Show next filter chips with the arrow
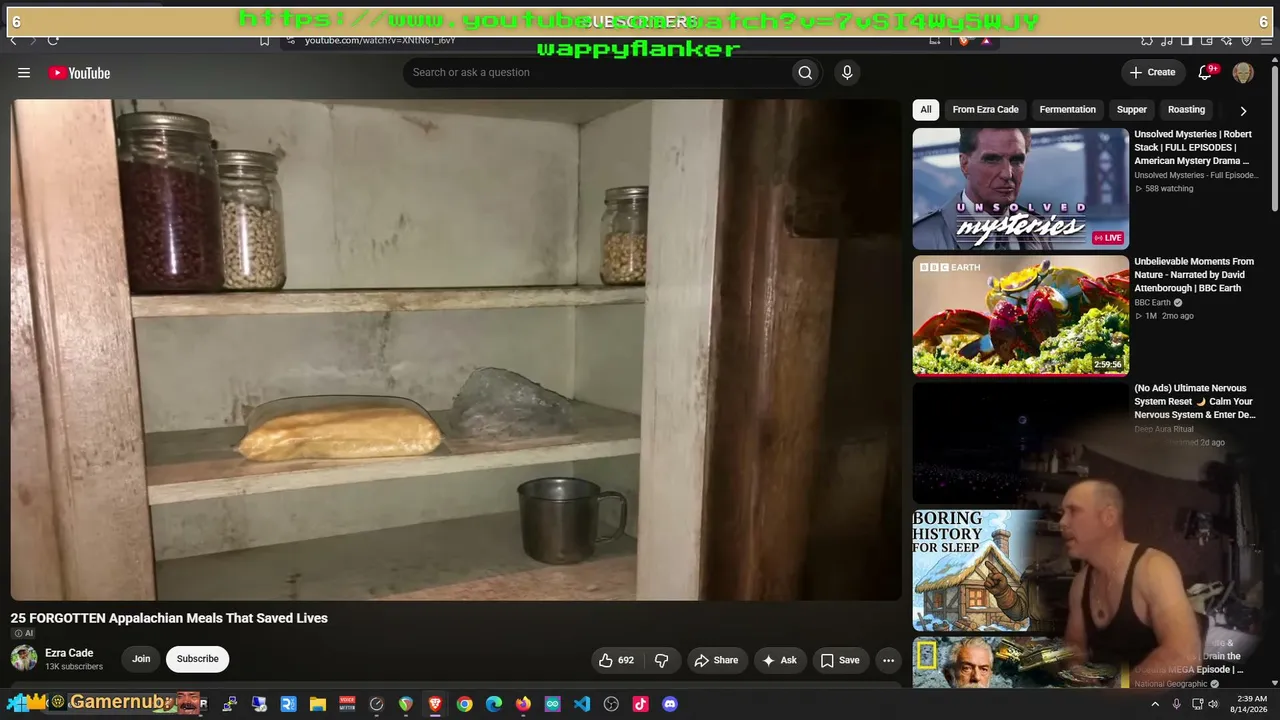Viewport: 1280px width, 720px height. coord(1243,110)
